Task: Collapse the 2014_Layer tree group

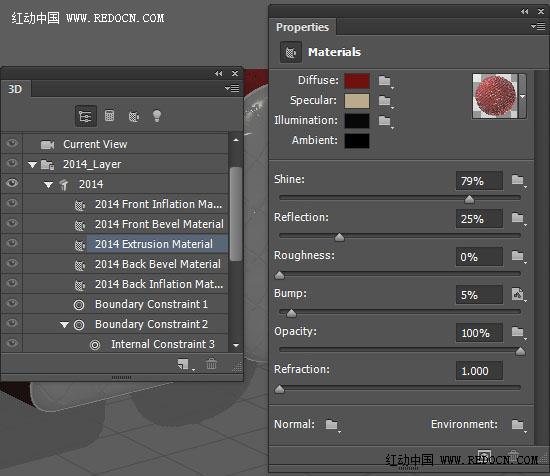Action: 32,165
